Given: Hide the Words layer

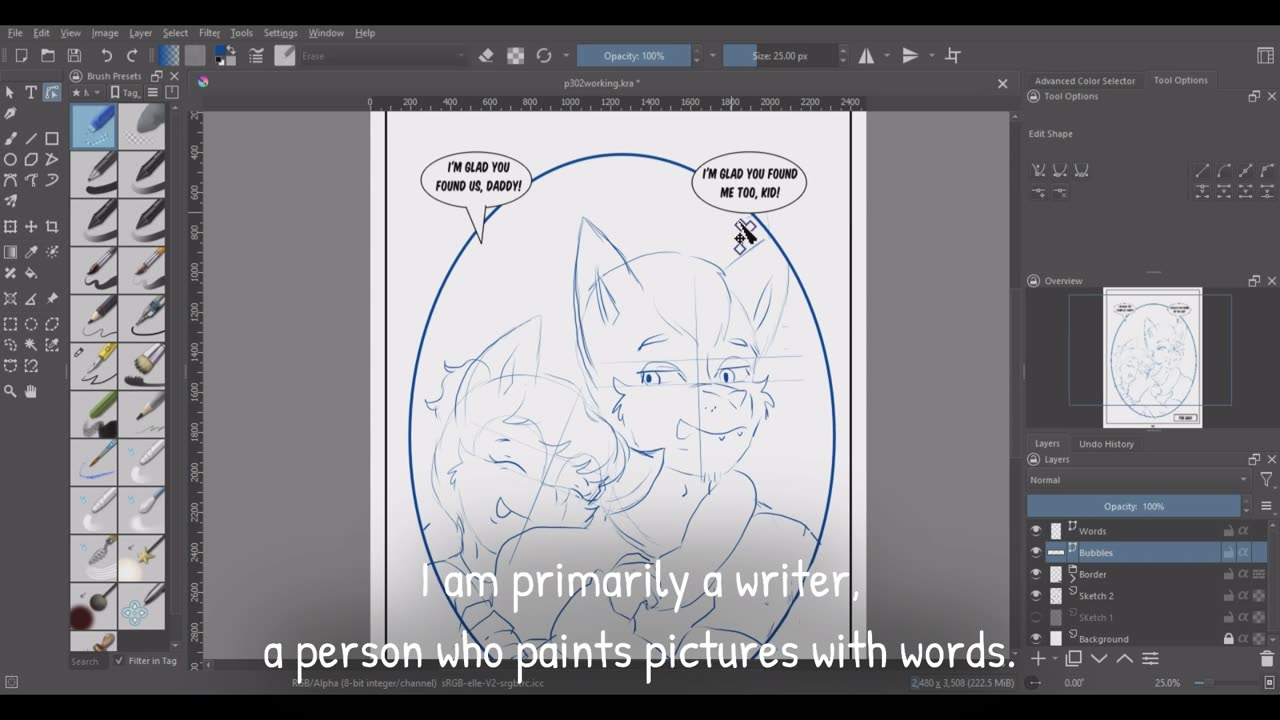Looking at the screenshot, I should coord(1036,531).
